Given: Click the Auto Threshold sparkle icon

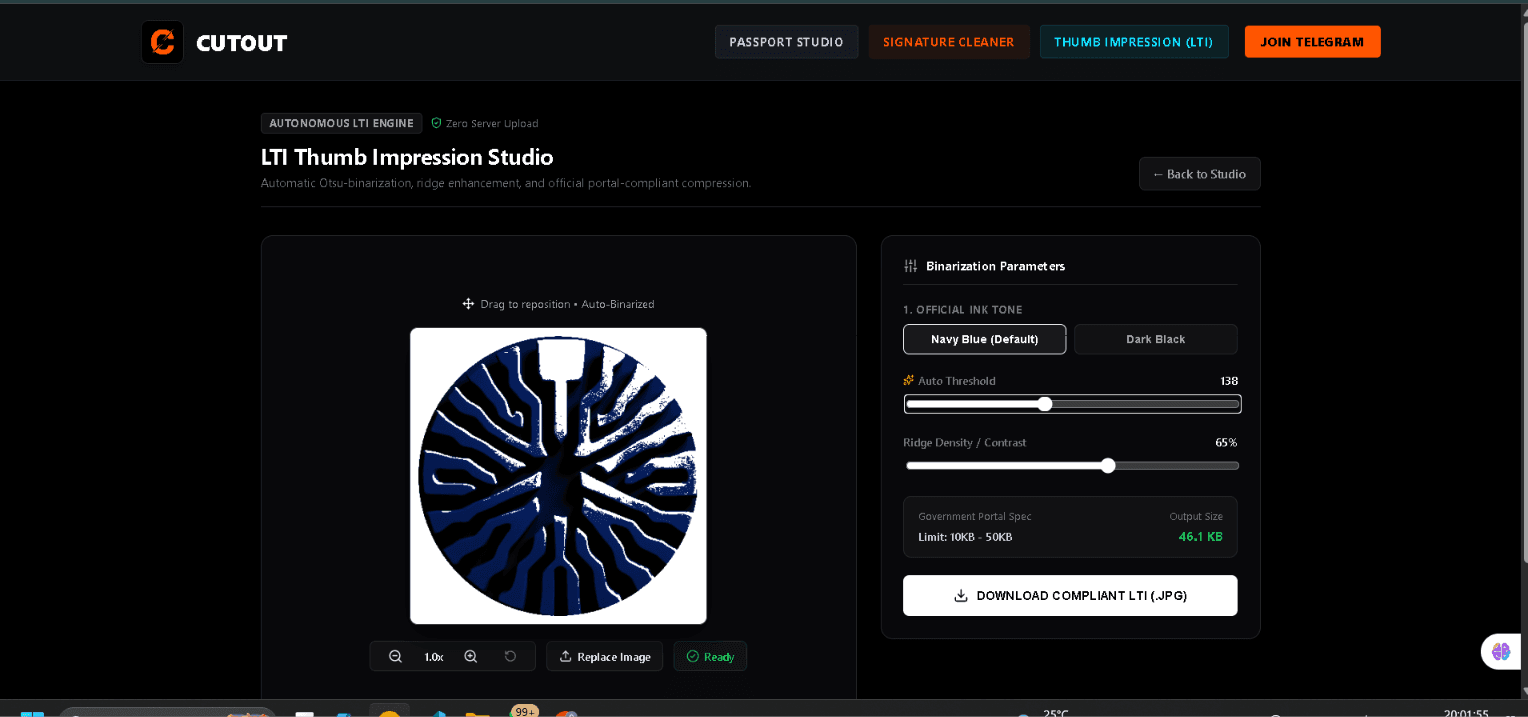Looking at the screenshot, I should pos(909,380).
